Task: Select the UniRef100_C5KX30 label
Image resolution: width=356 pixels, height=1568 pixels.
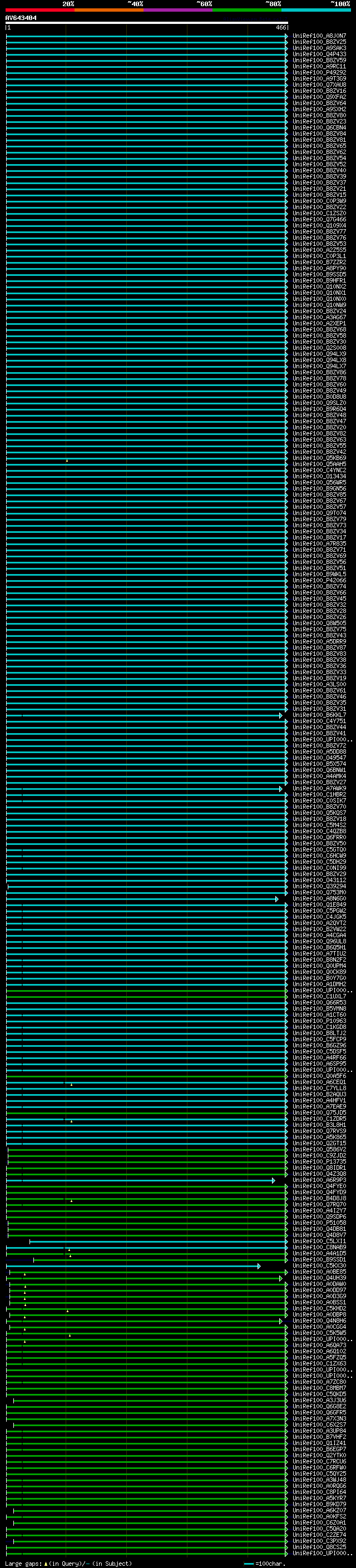Action: coord(319,1265)
